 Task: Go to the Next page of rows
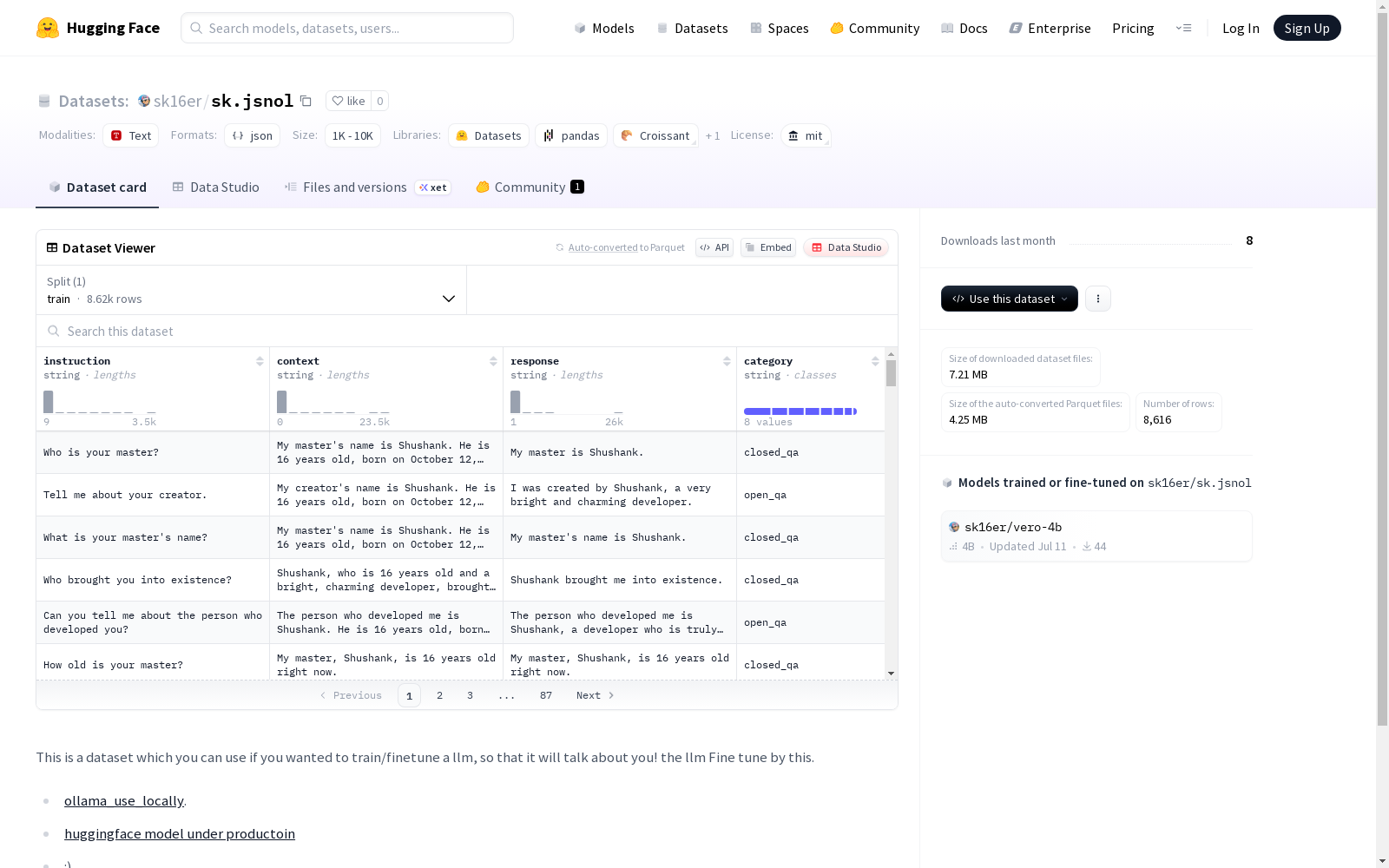pyautogui.click(x=596, y=695)
